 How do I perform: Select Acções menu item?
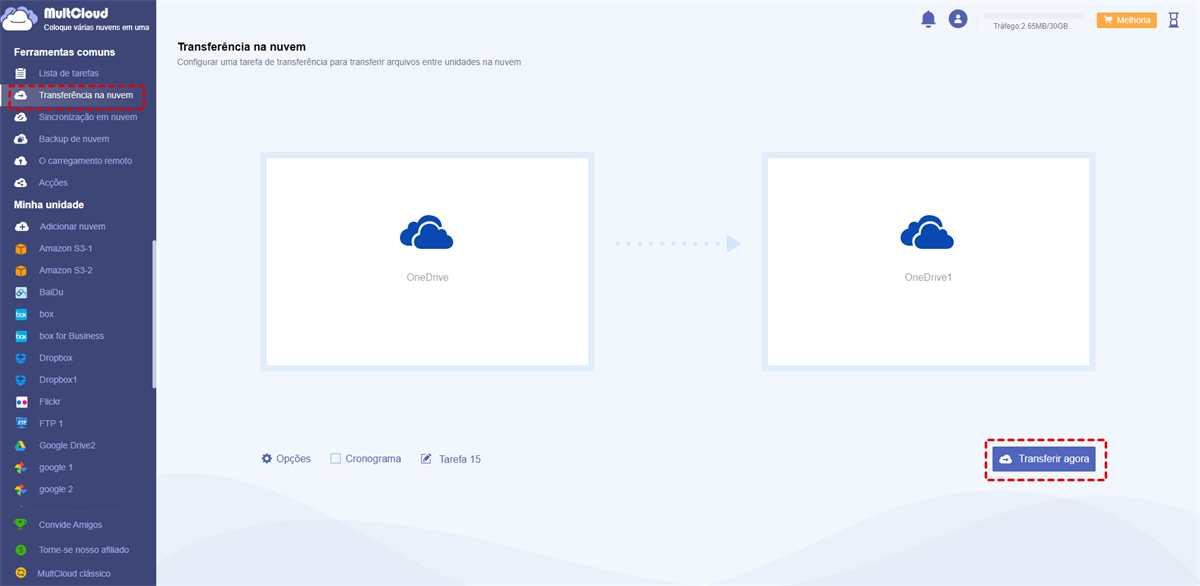click(x=54, y=183)
